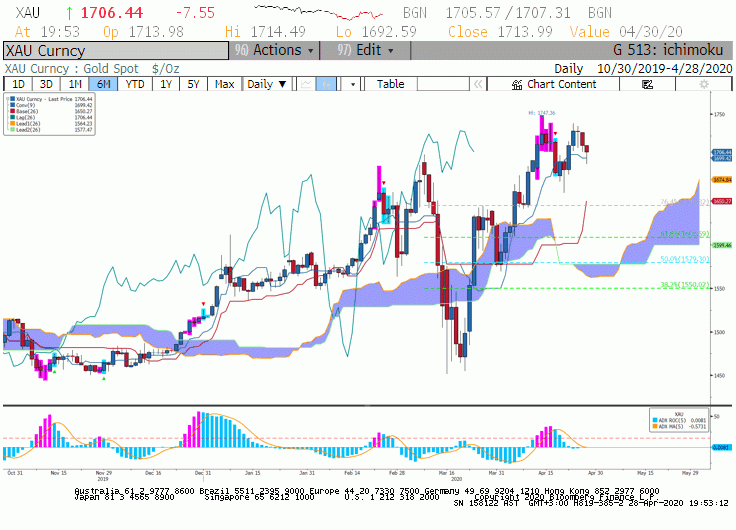Click the bid/ask 1705.57 /1707.31 quote
The height and width of the screenshot is (530, 736).
tap(508, 13)
